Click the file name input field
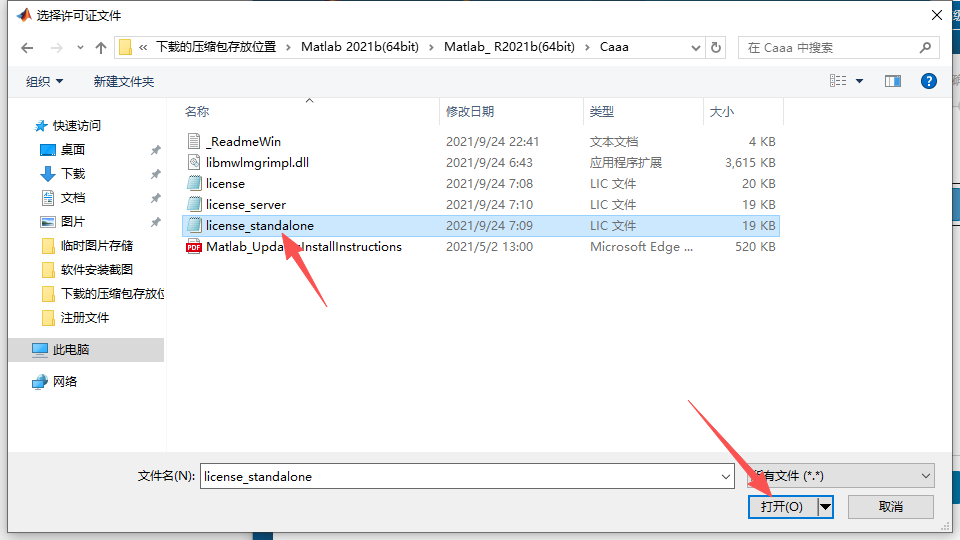This screenshot has height=540, width=960. click(467, 476)
